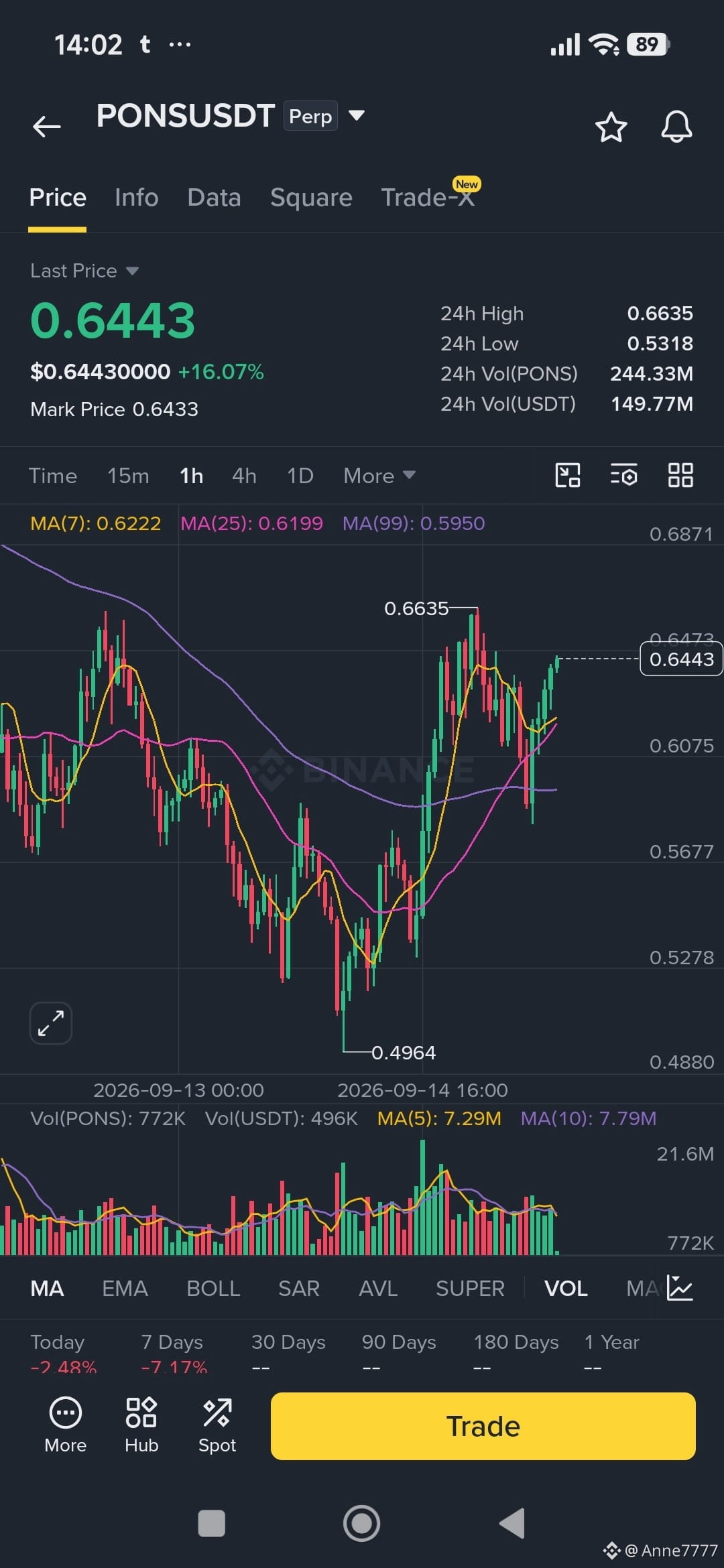Open indicator chart settings icon

coord(680,1288)
